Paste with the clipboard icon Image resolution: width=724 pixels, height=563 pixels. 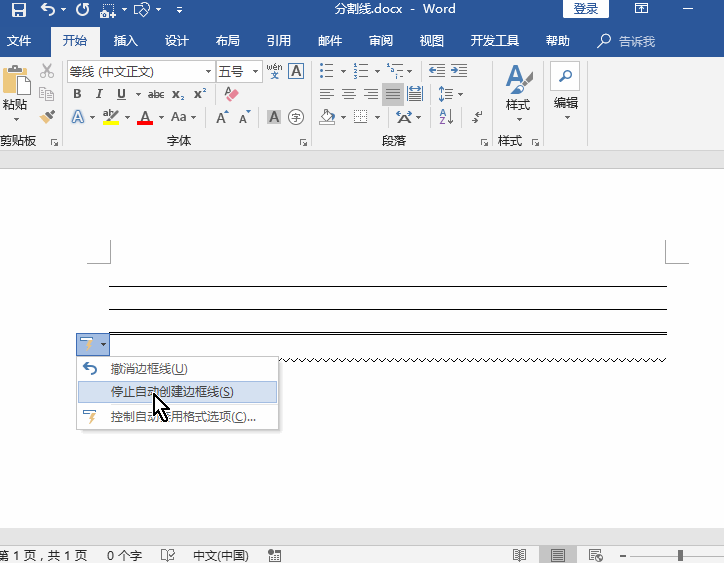[x=17, y=80]
